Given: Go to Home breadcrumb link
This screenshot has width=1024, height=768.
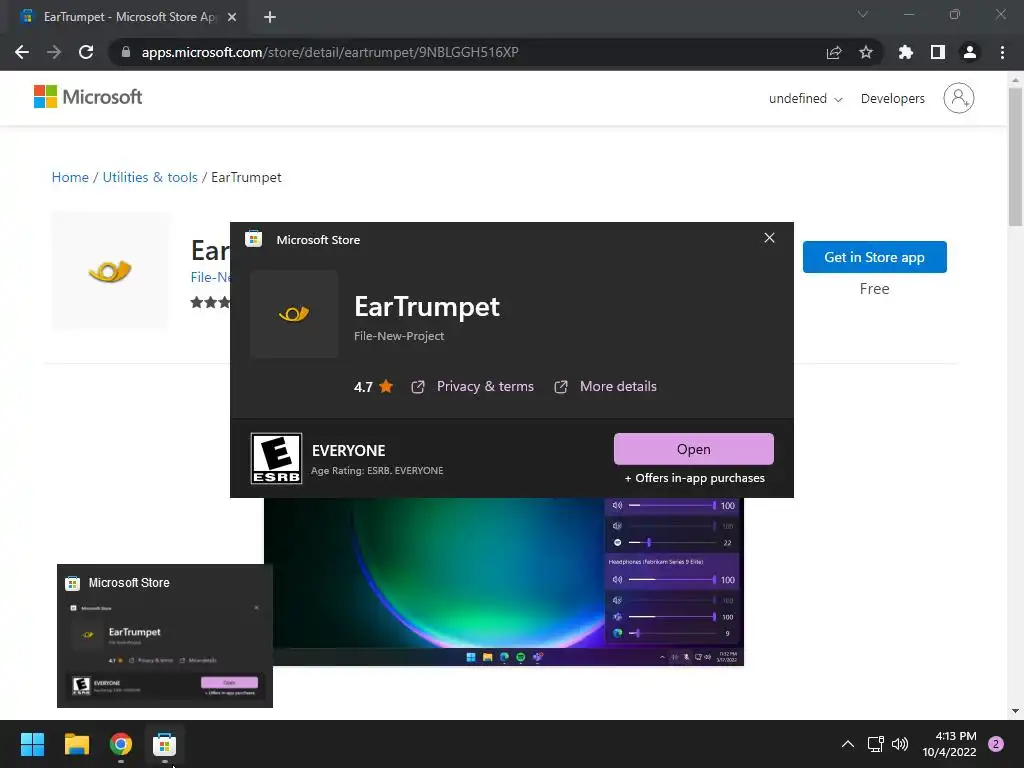Looking at the screenshot, I should pos(70,178).
